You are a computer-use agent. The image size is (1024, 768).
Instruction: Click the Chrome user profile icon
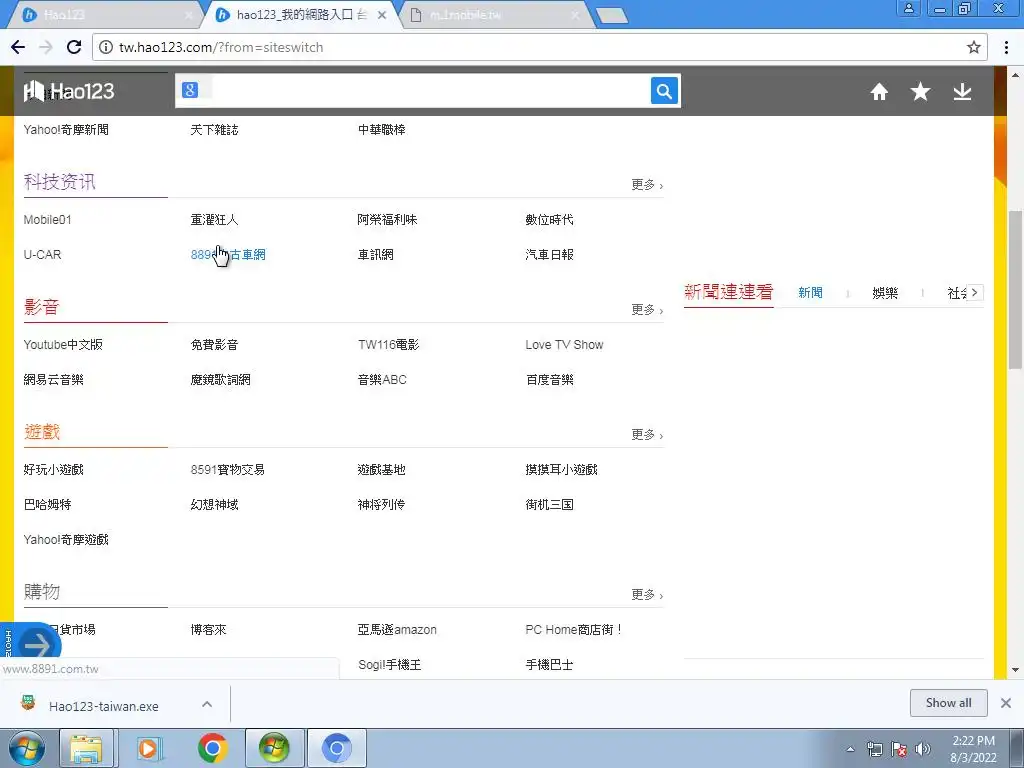click(908, 8)
